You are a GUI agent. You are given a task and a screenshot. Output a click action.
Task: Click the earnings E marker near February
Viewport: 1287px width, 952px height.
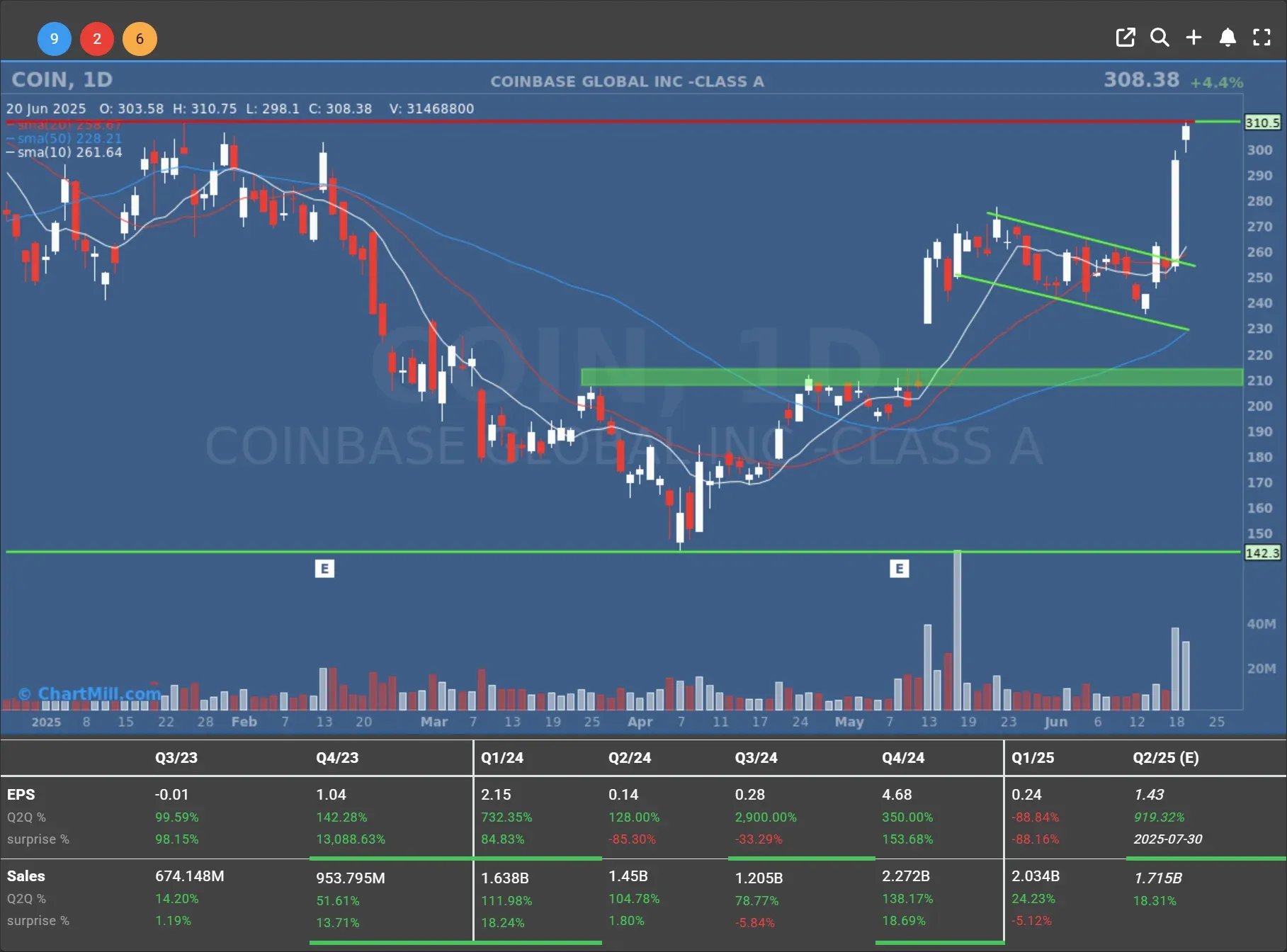pos(324,568)
